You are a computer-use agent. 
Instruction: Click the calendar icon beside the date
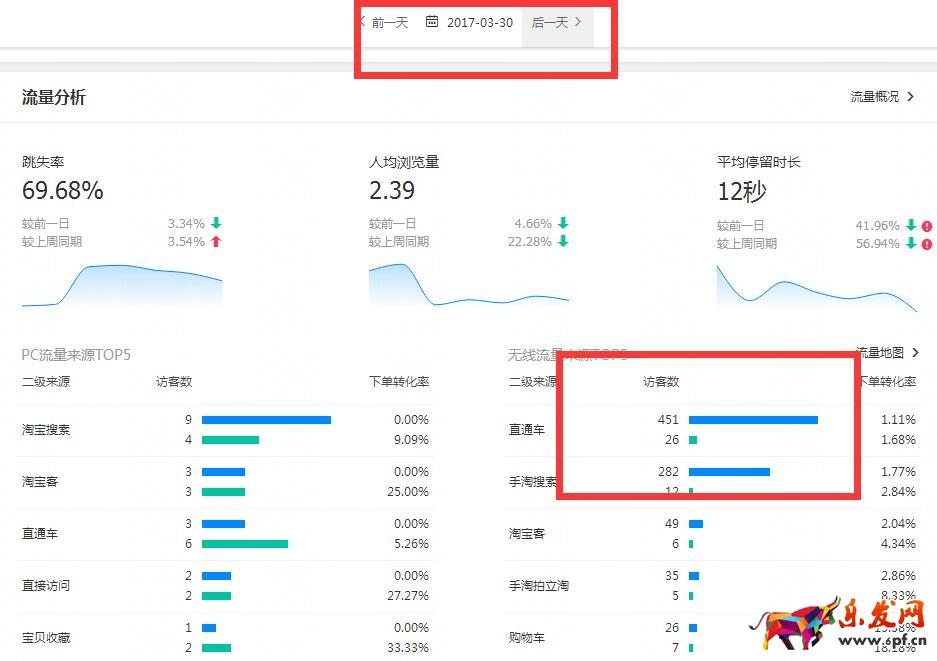[x=432, y=22]
